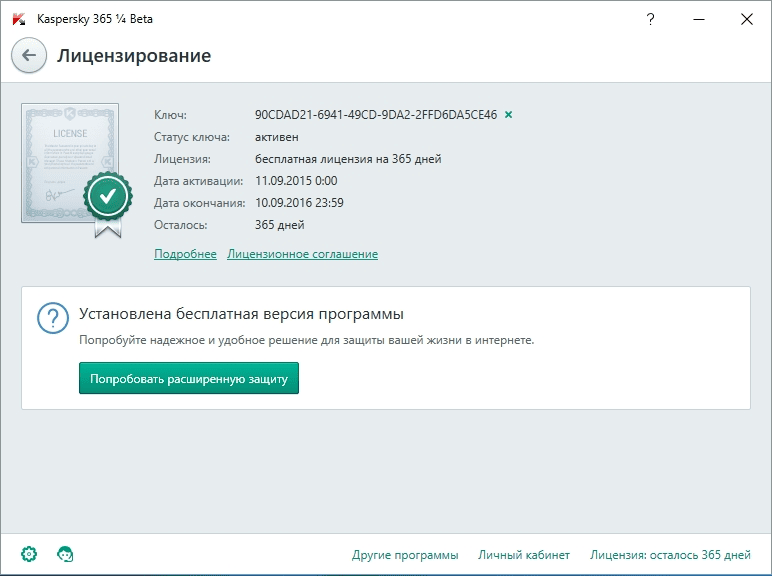Image resolution: width=772 pixels, height=576 pixels.
Task: Click expiration date 10.09.2016 23:59
Action: pyautogui.click(x=299, y=203)
